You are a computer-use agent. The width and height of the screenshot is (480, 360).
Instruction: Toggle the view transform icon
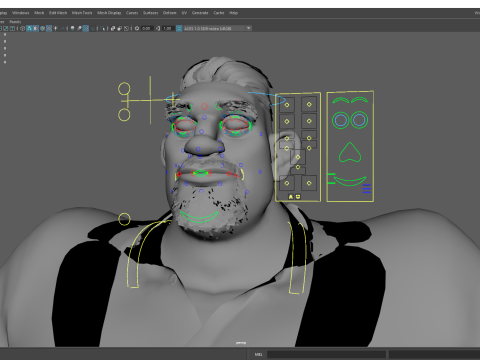(x=179, y=28)
